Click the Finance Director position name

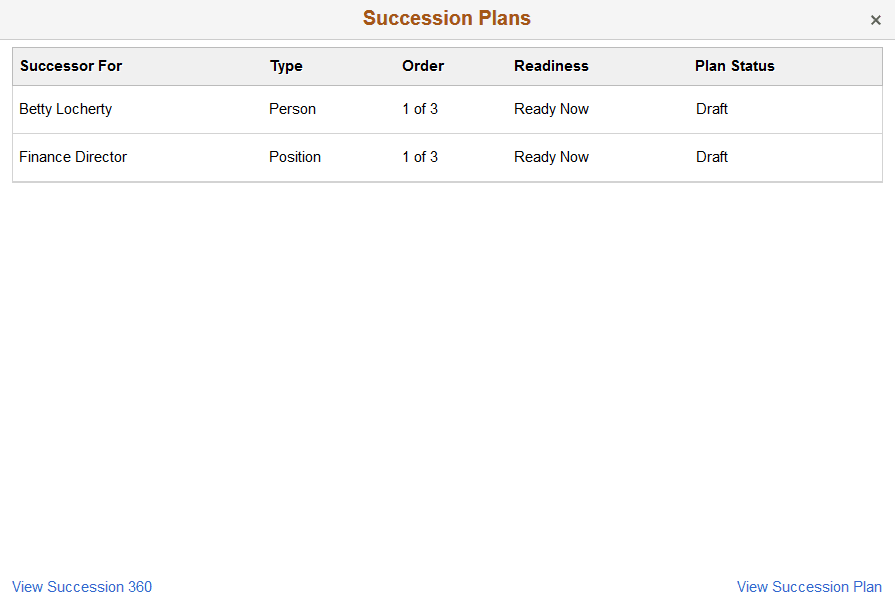click(72, 157)
